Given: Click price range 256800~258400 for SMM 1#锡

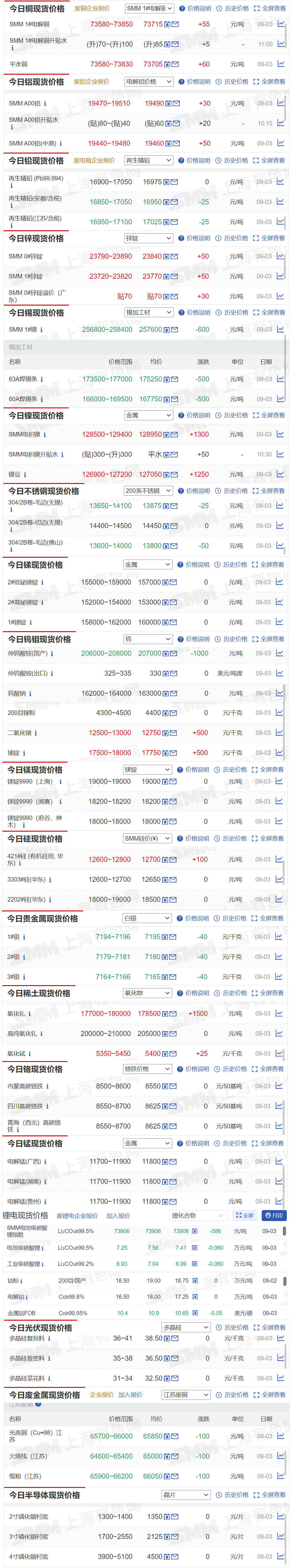Looking at the screenshot, I should pyautogui.click(x=107, y=330).
